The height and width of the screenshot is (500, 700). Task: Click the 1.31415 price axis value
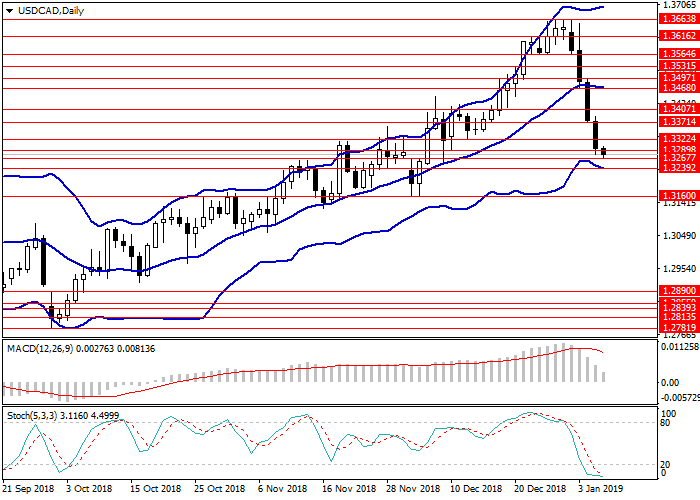point(679,204)
